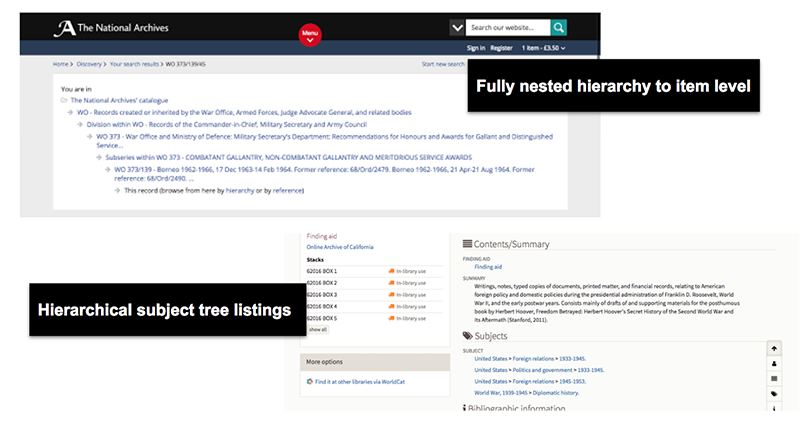Screen dimensions: 800x427
Task: Open the 'Sign in' link
Action: pos(476,48)
